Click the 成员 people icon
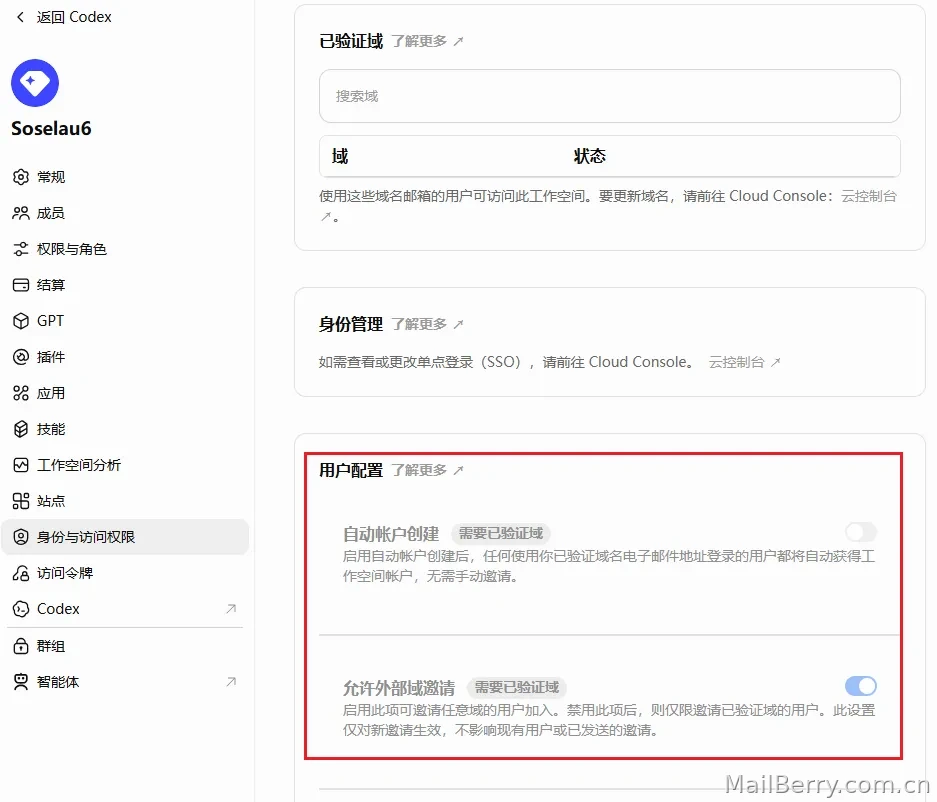 click(x=21, y=213)
